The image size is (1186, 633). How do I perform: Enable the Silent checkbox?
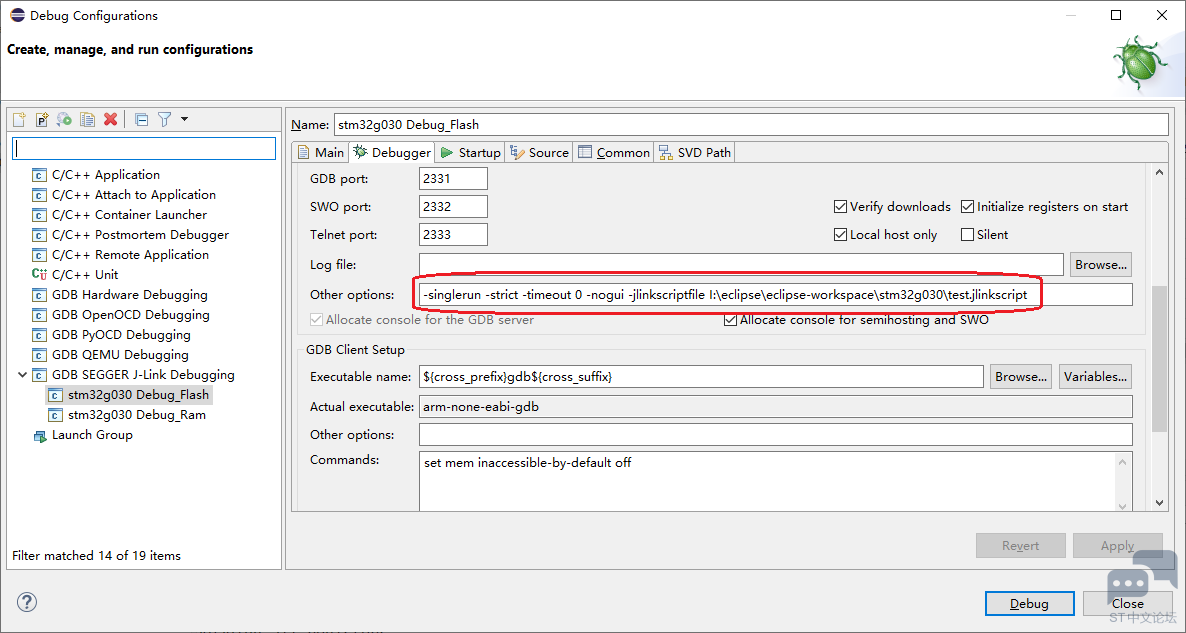coord(967,234)
